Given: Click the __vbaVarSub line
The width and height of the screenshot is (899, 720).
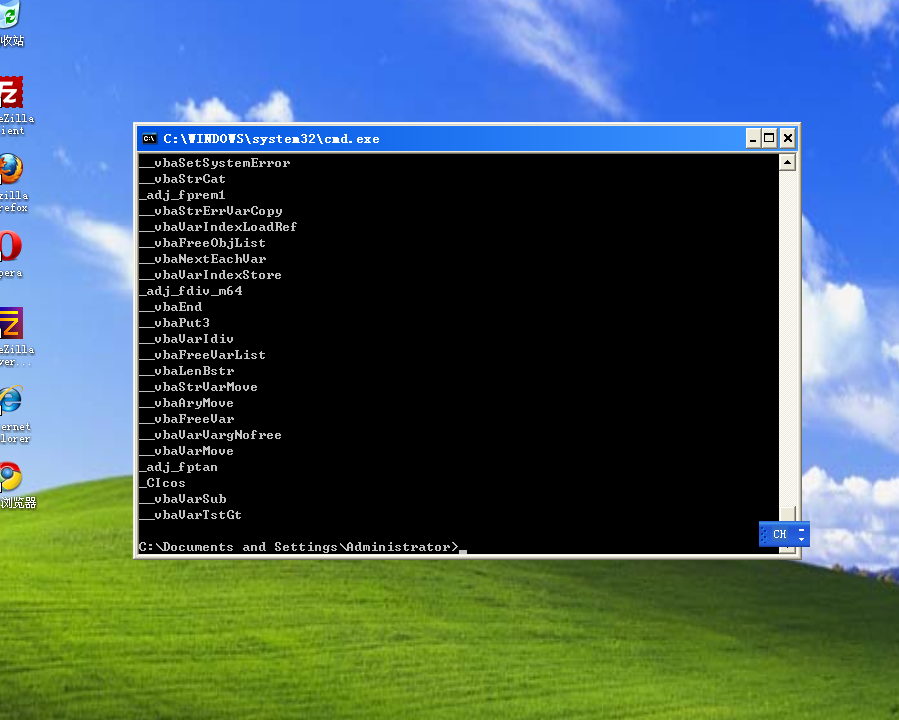Looking at the screenshot, I should click(183, 500).
